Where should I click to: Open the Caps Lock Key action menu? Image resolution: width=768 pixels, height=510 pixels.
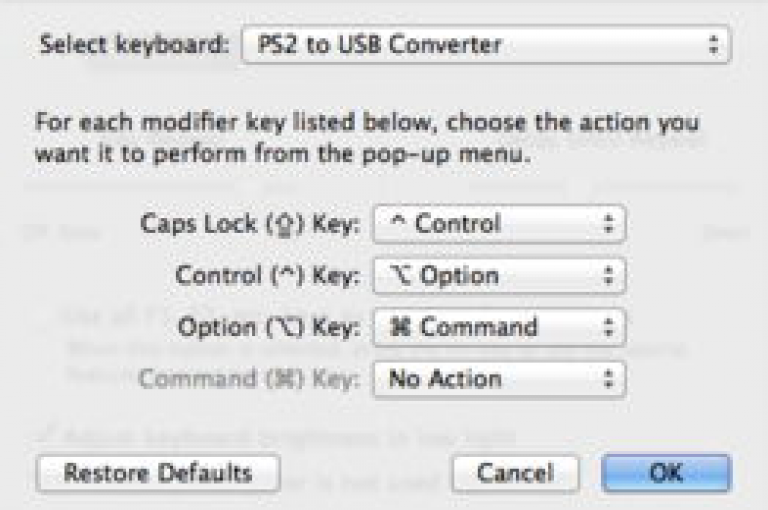coord(499,224)
